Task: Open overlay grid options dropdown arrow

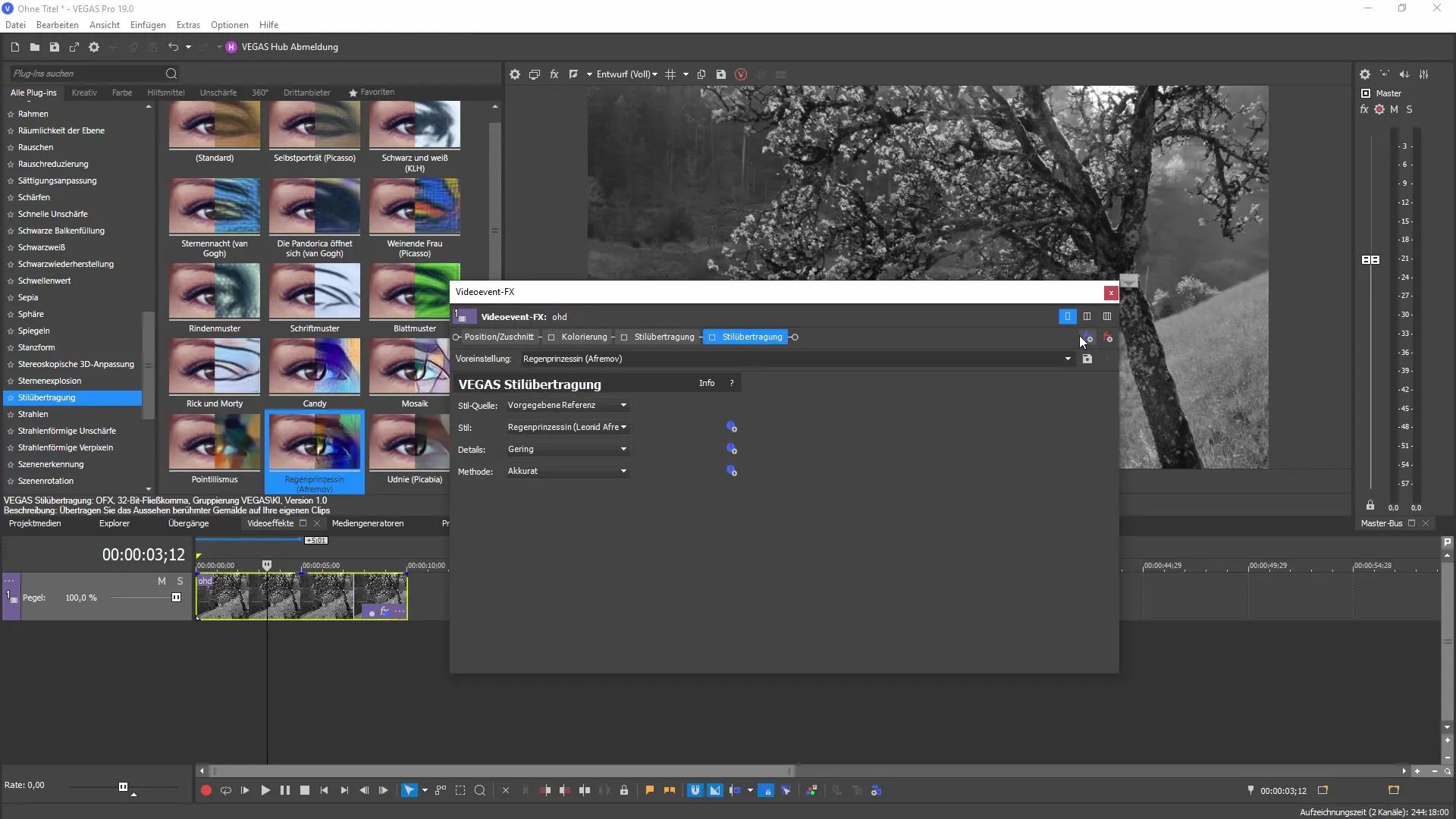Action: tap(686, 74)
